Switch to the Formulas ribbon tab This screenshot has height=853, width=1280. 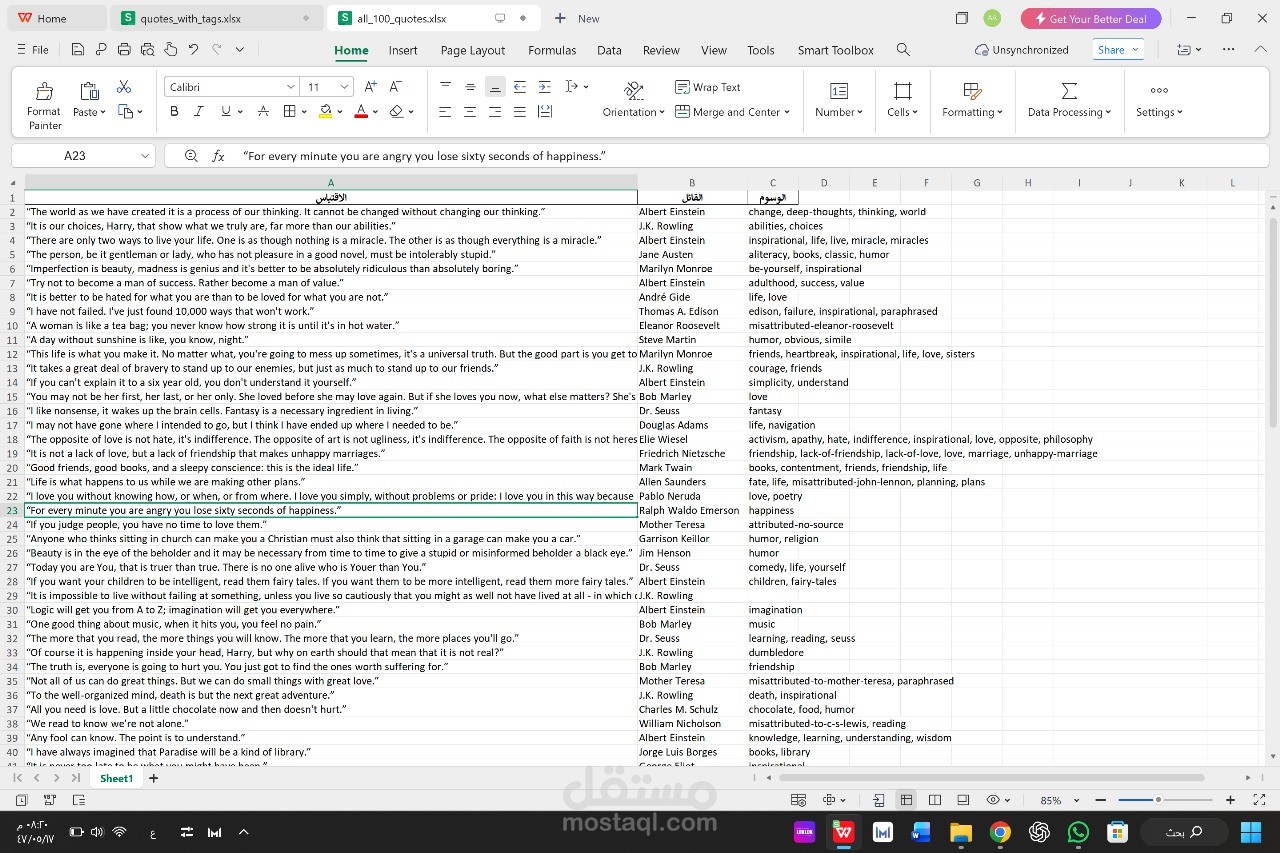click(x=551, y=50)
